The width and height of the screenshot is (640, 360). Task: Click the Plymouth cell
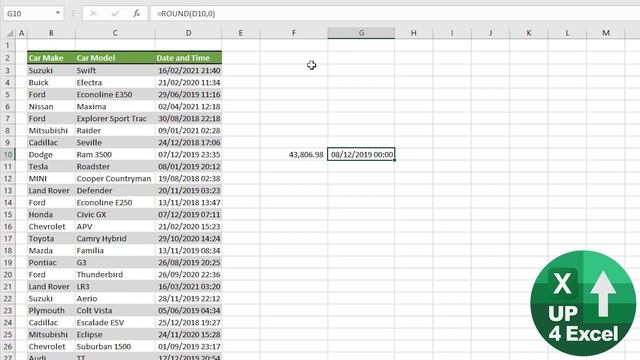[51, 311]
